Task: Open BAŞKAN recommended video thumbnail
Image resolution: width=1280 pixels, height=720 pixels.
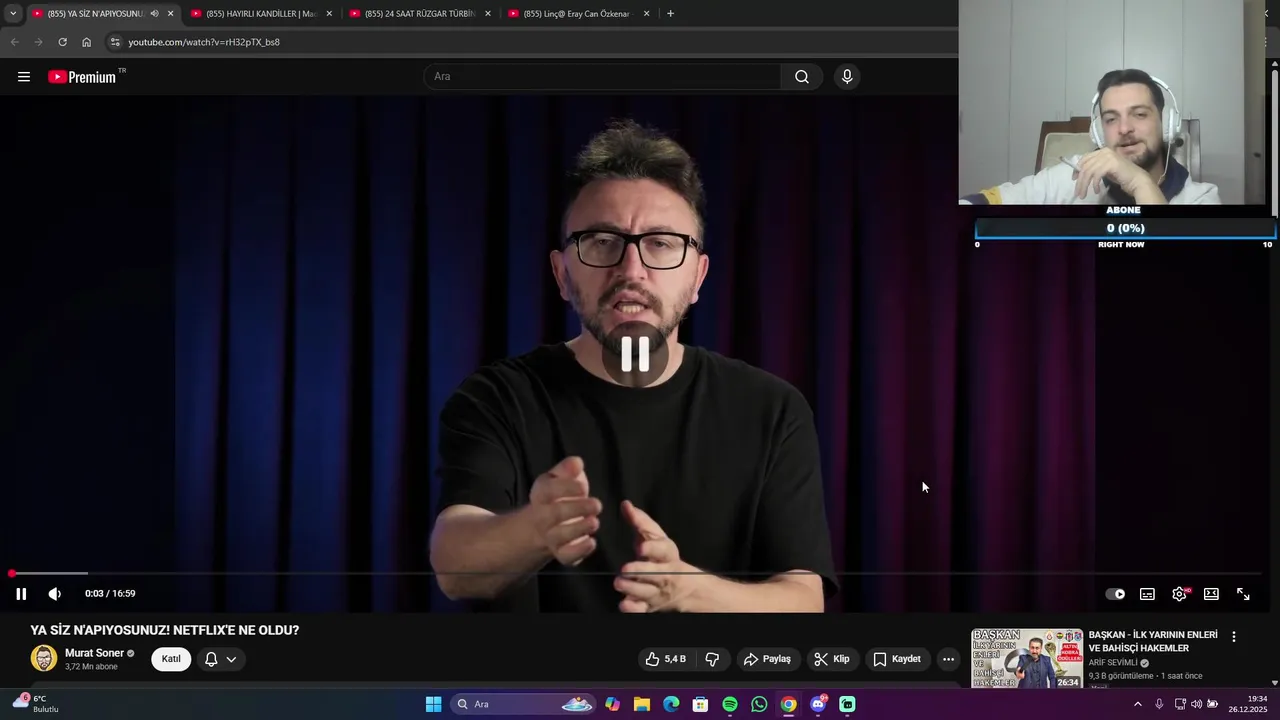Action: pyautogui.click(x=1027, y=658)
